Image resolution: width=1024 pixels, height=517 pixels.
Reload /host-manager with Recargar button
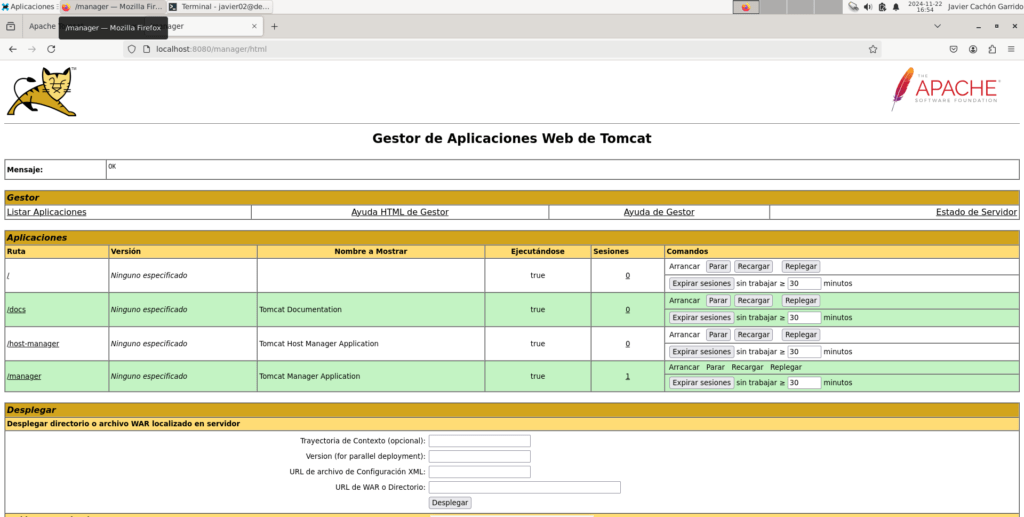pos(753,334)
